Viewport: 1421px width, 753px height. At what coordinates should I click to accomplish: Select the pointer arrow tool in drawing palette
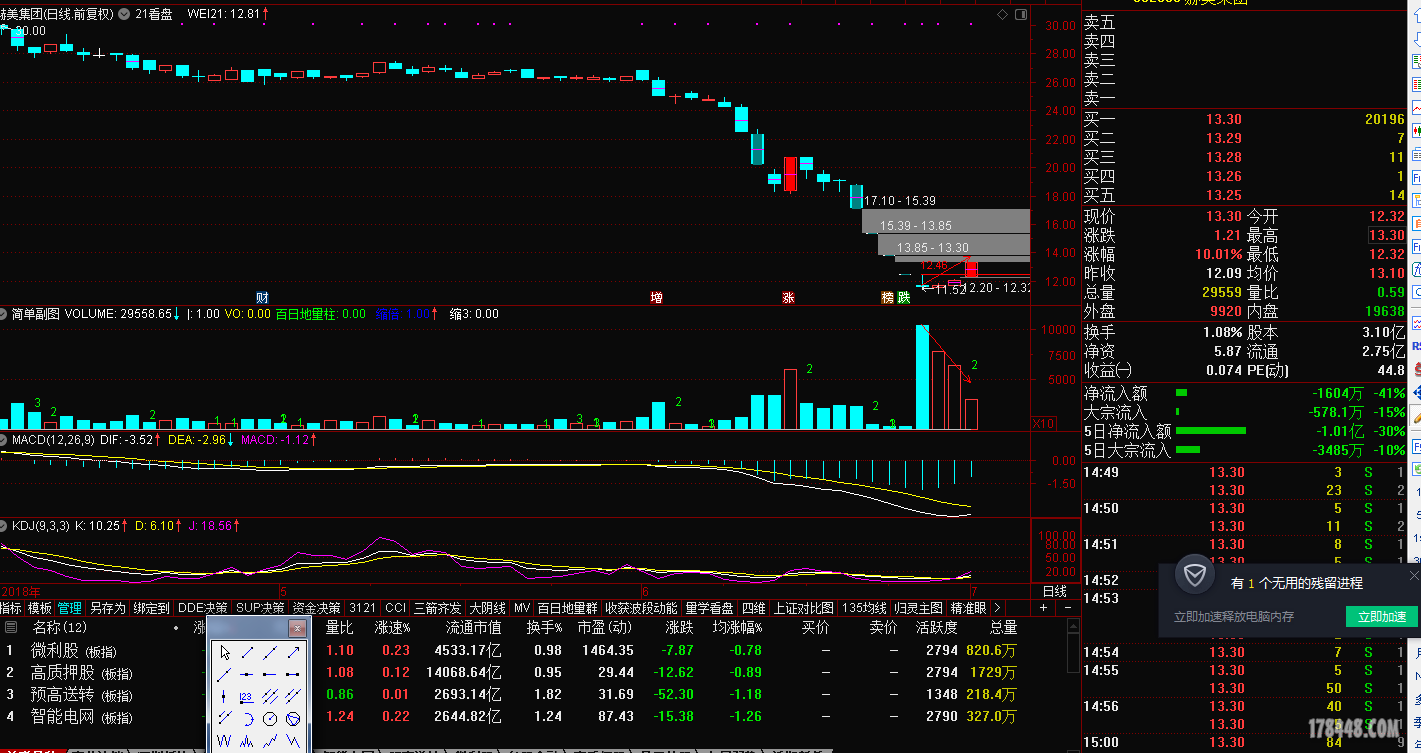coord(225,652)
